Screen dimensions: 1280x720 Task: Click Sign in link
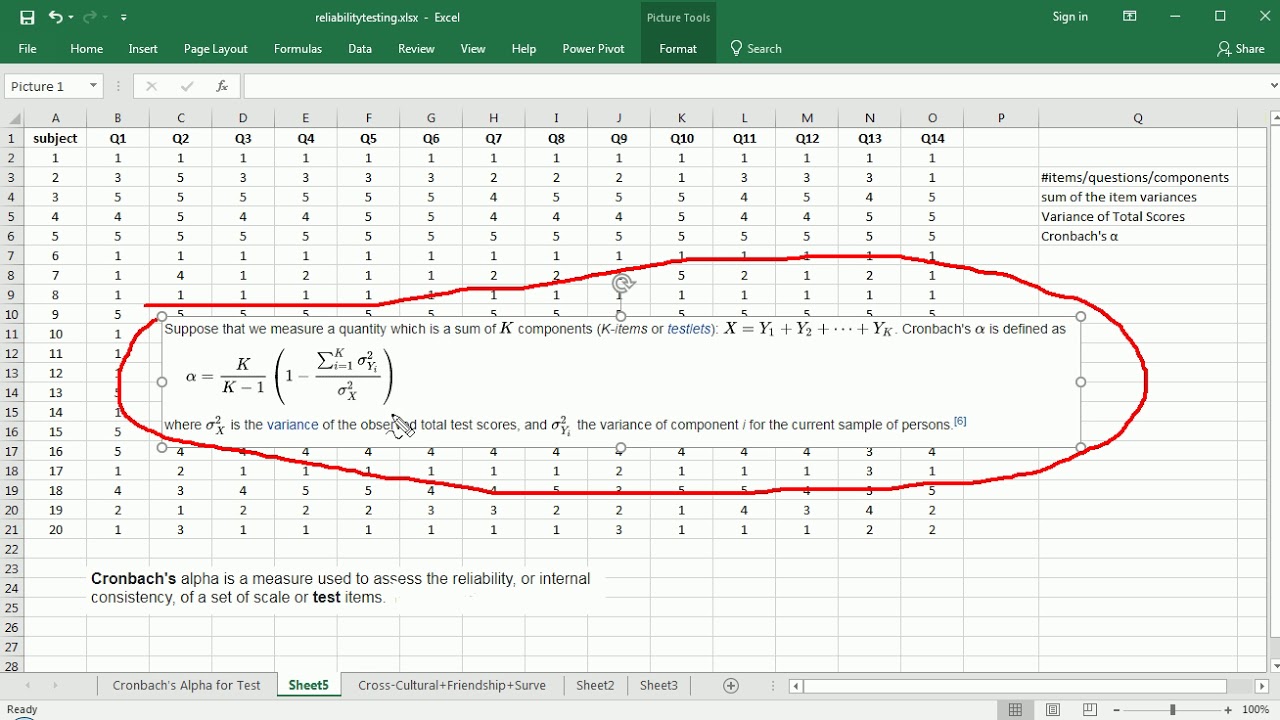coord(1070,16)
